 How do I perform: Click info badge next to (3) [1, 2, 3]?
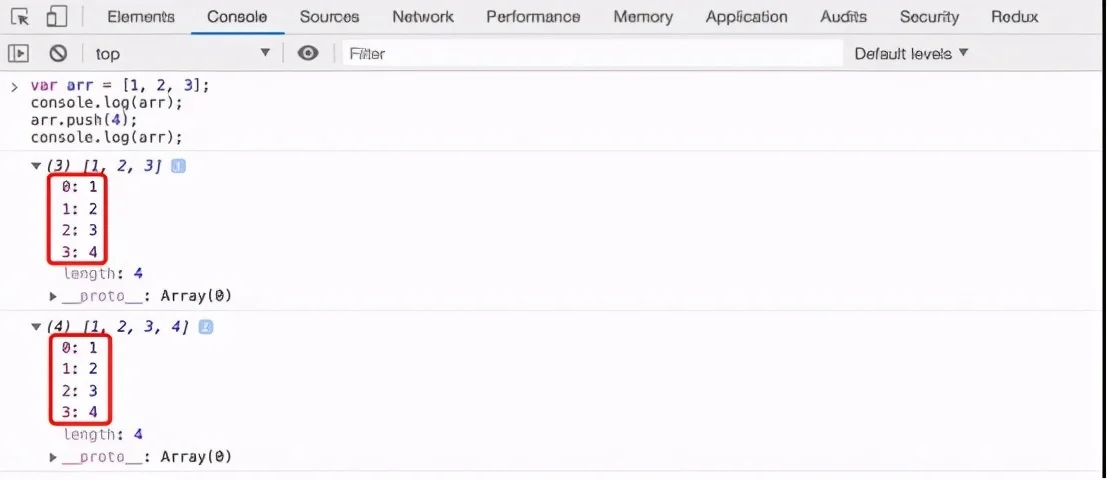178,166
